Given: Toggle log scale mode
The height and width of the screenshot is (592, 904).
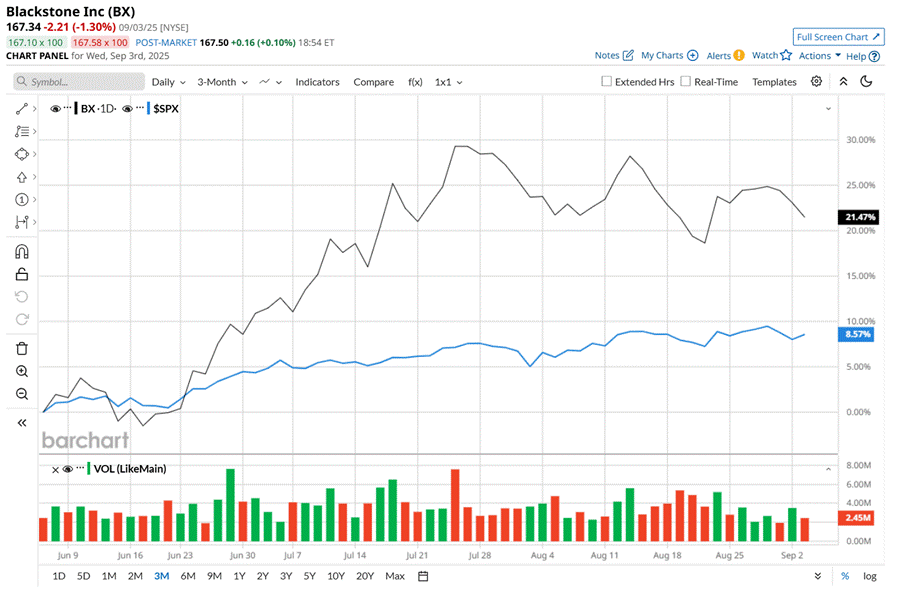Looking at the screenshot, I should pyautogui.click(x=869, y=576).
